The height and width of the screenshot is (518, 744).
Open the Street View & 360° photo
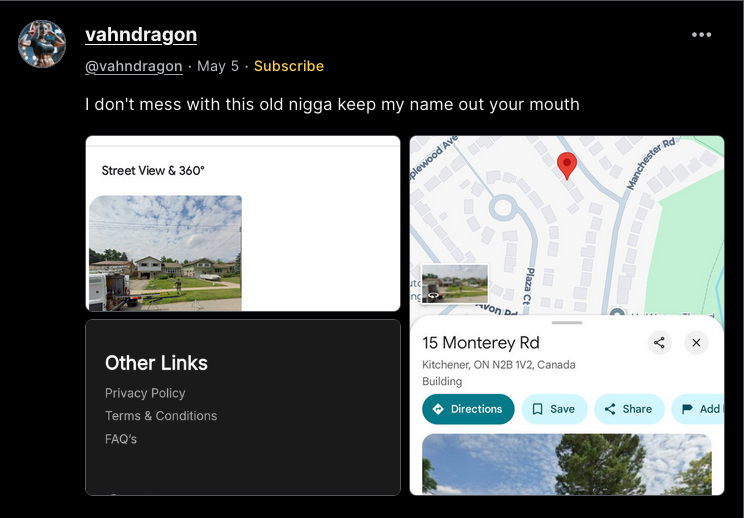[165, 253]
